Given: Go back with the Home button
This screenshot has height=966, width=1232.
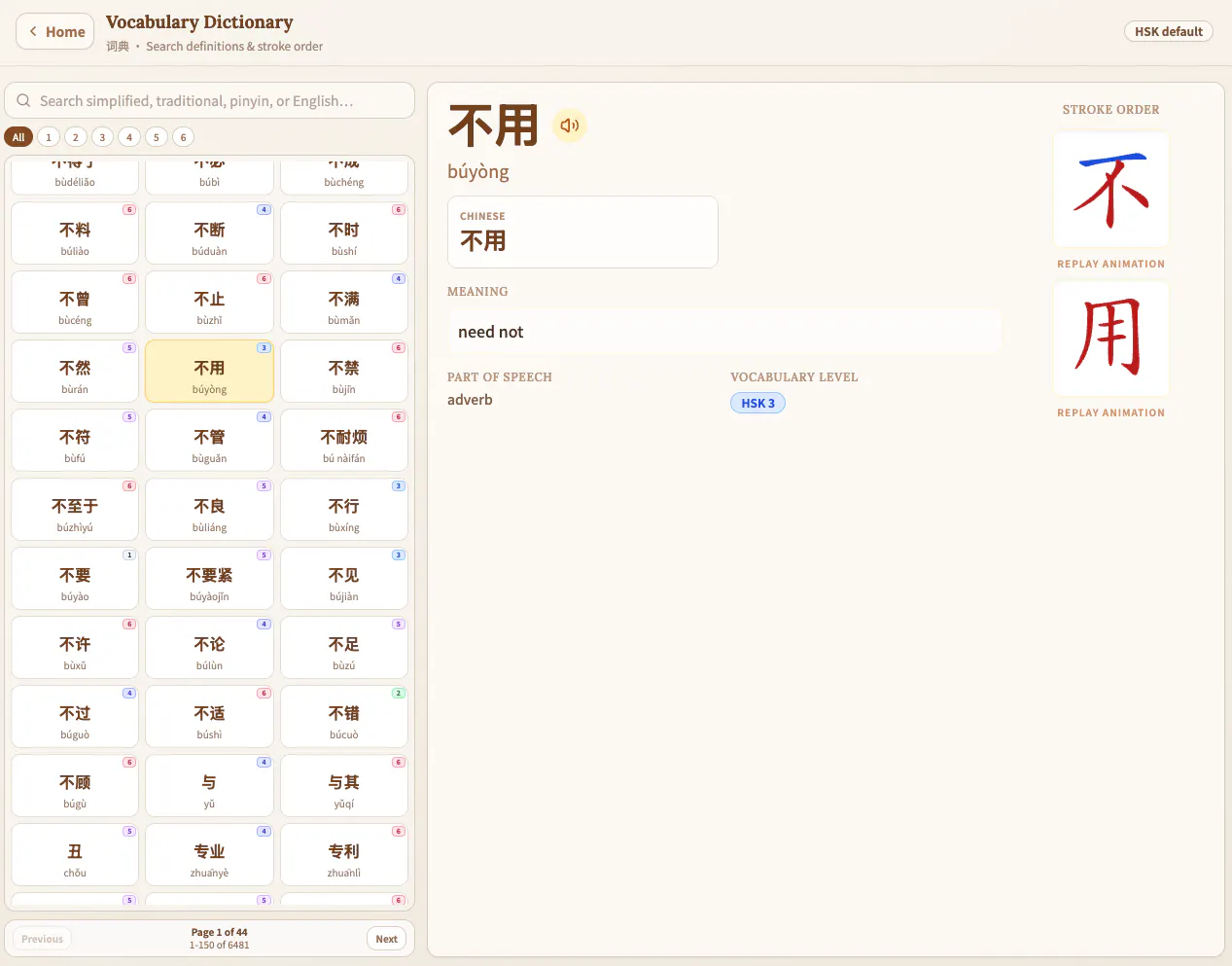Looking at the screenshot, I should pos(55,31).
